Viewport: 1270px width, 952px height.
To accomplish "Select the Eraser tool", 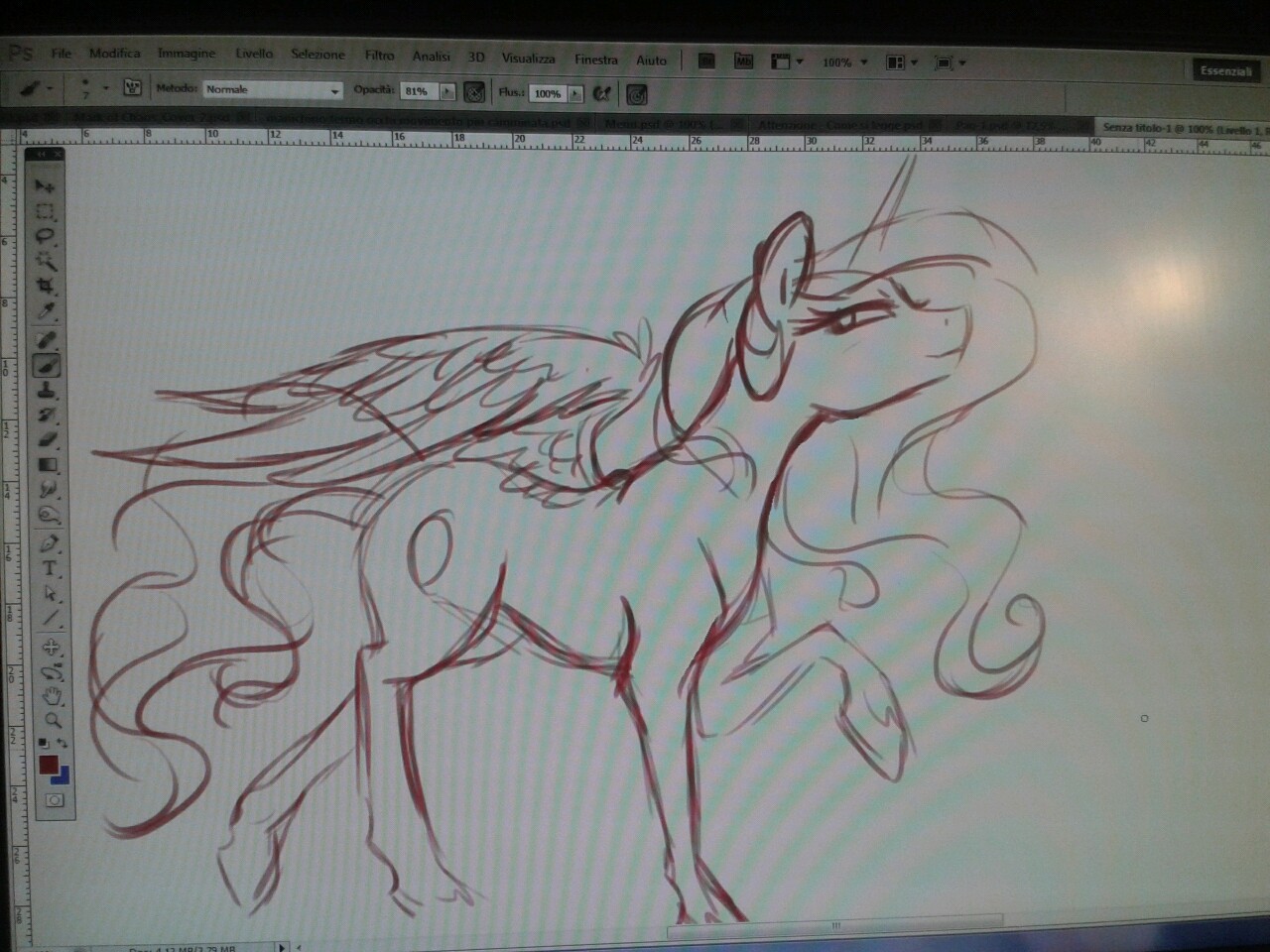I will point(48,440).
